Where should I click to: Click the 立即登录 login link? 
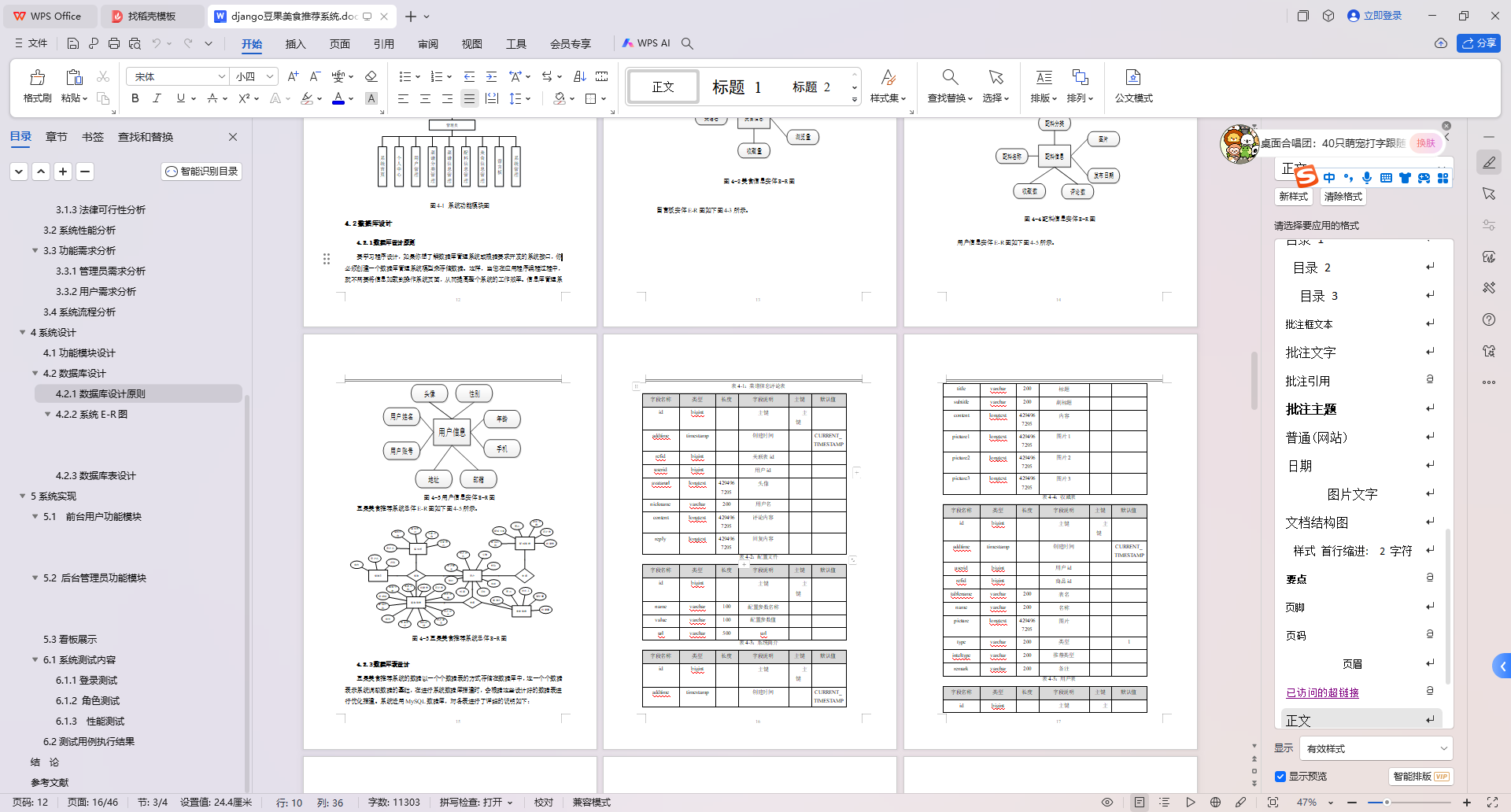(1375, 16)
